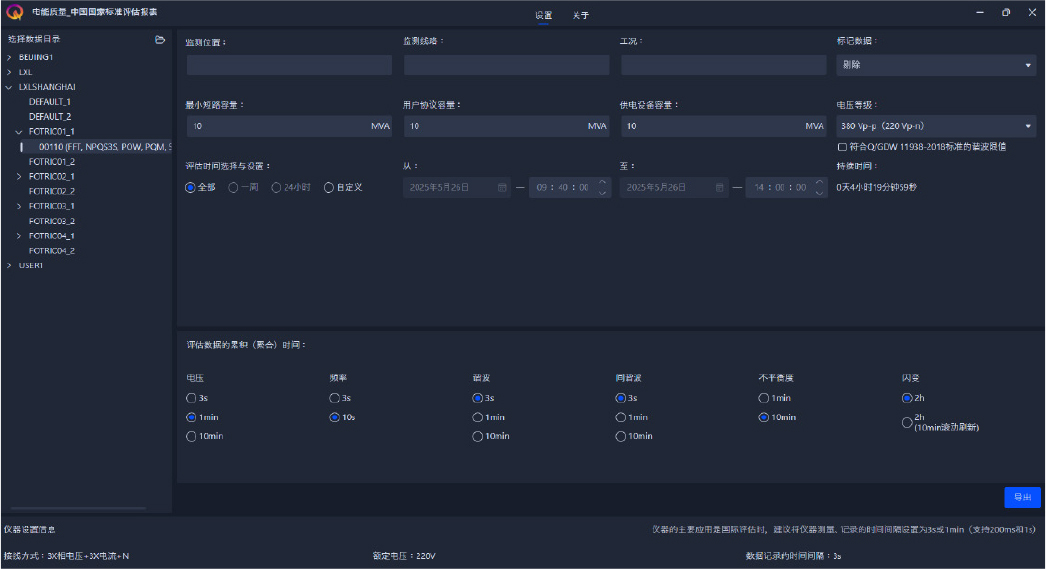Viewport: 1046px width, 569px height.
Task: Open the calendar icon in the 至 date field
Action: pyautogui.click(x=719, y=187)
